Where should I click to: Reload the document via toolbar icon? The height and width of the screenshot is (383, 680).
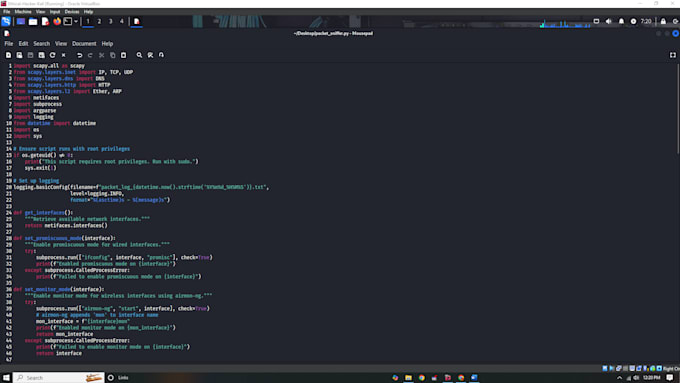click(x=52, y=55)
